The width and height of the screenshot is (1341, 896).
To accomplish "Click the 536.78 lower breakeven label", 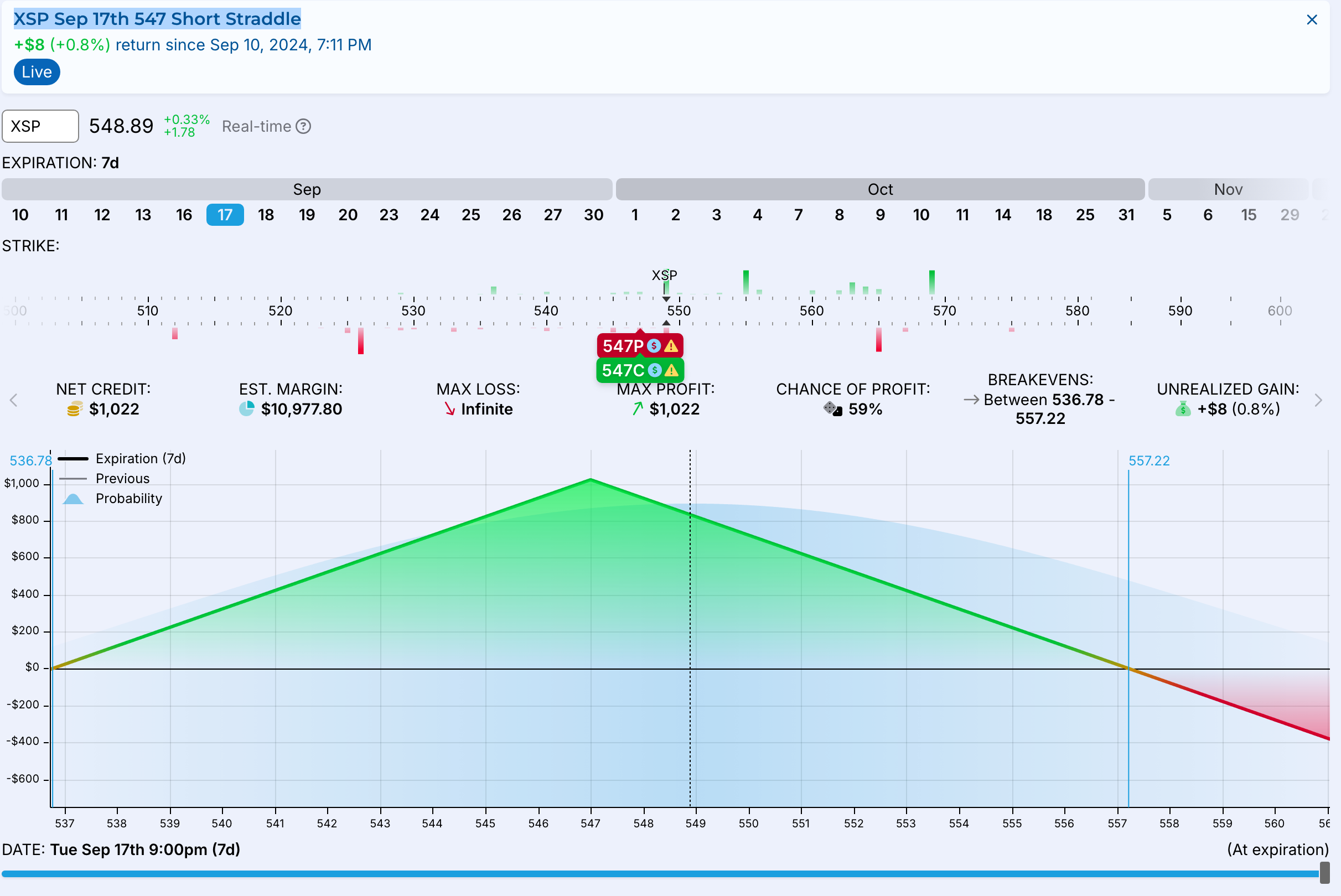I will point(30,460).
